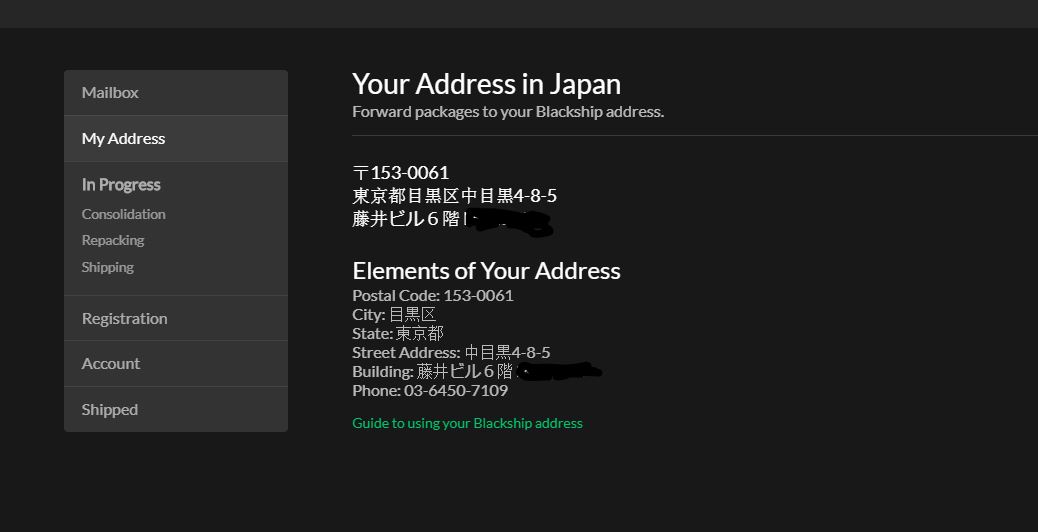This screenshot has height=532, width=1038.
Task: Click the 藤井ビル6階 line in top address block
Action: 406,219
